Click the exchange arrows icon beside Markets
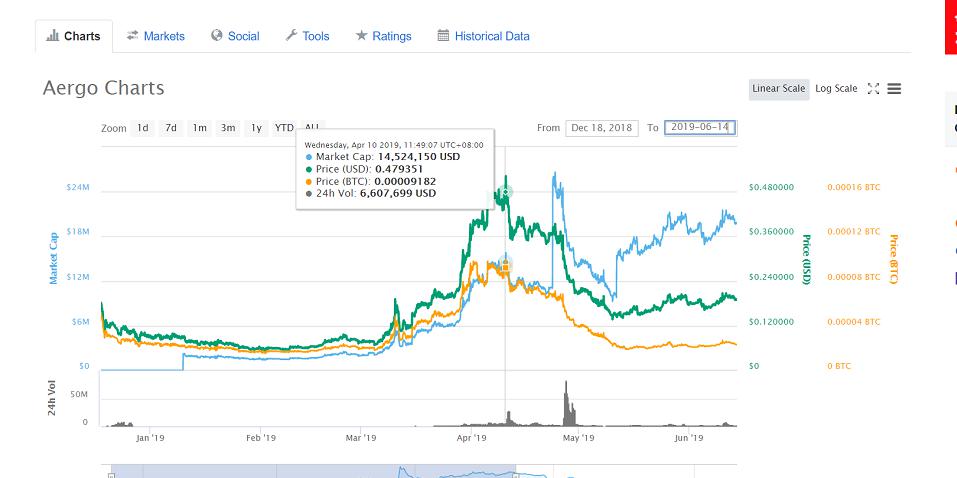 pyautogui.click(x=132, y=35)
